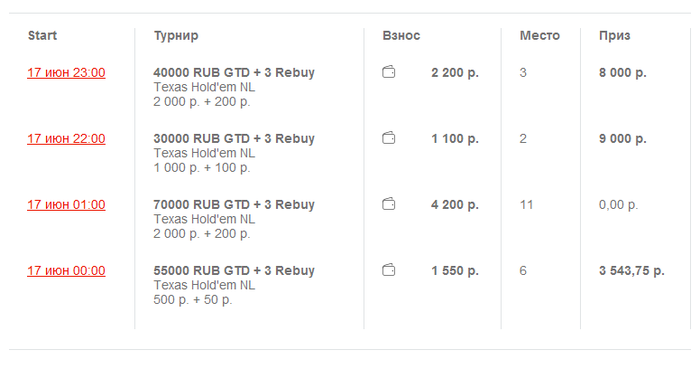This screenshot has width=700, height=369.
Task: Sort by the Start column header
Action: [42, 35]
